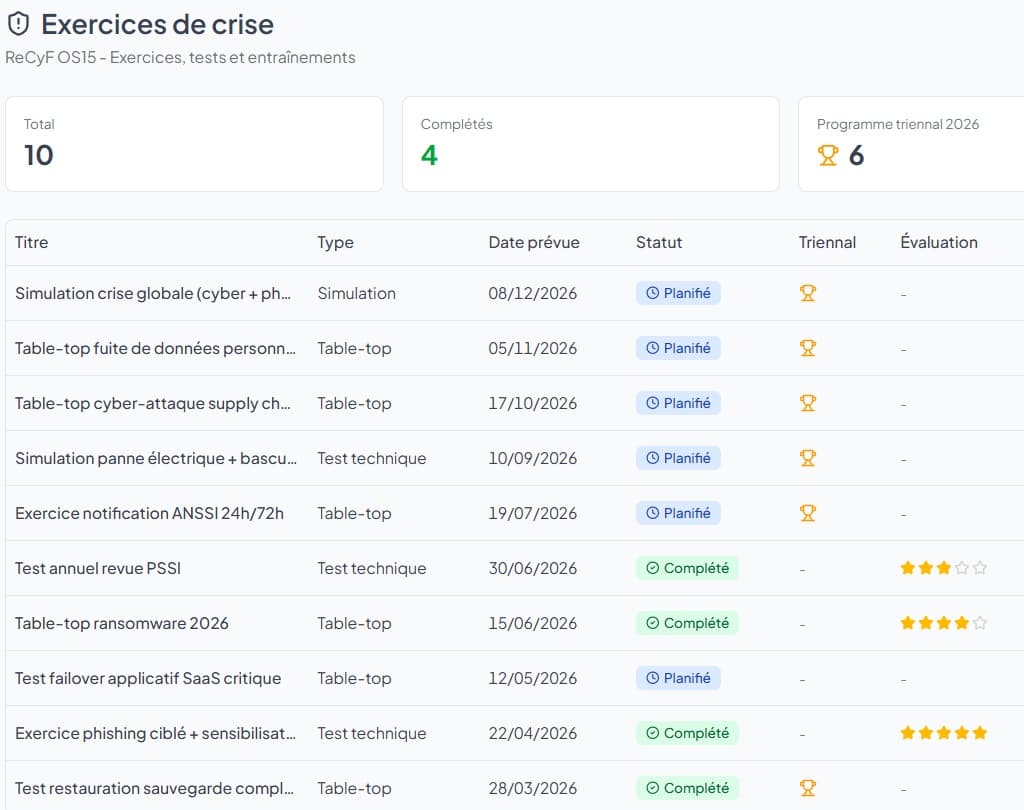Click the five-star rating for Exercice phishing ciblé

(x=943, y=733)
